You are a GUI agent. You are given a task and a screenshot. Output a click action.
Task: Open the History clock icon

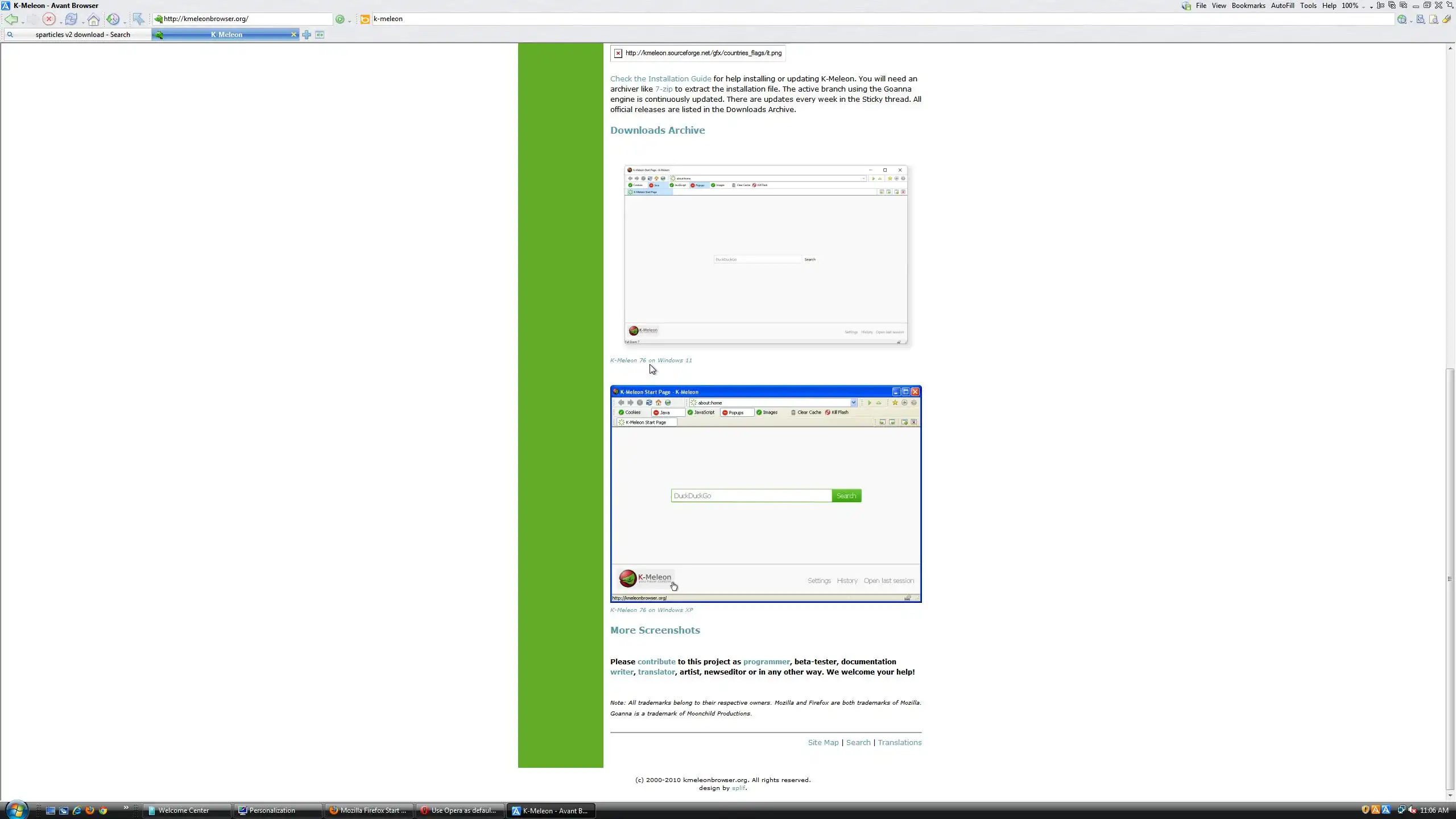pyautogui.click(x=113, y=19)
